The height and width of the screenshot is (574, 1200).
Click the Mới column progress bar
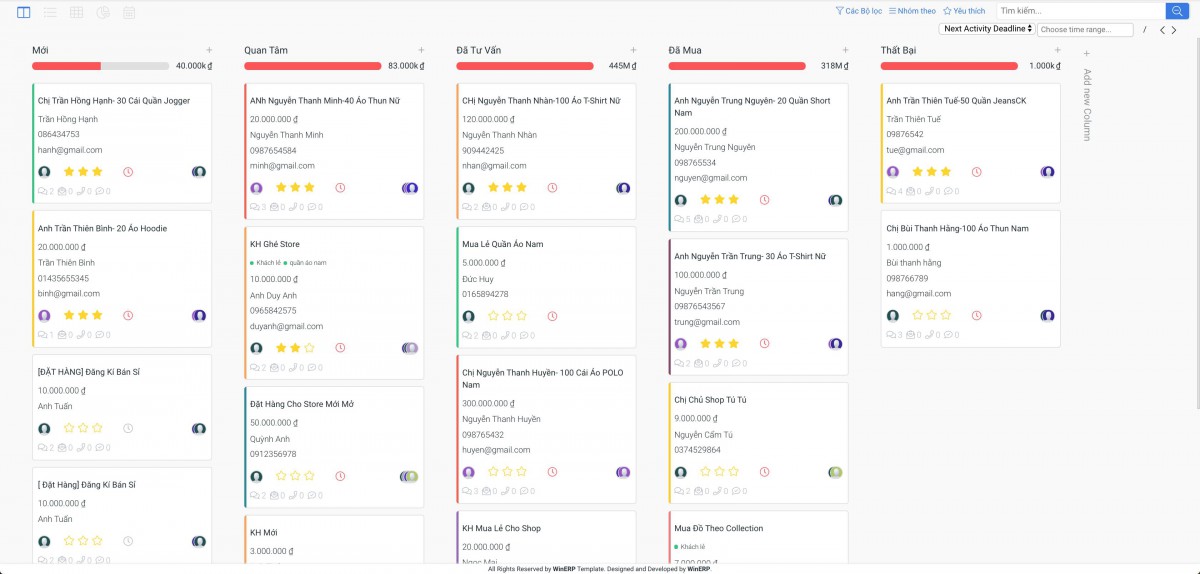(x=100, y=66)
